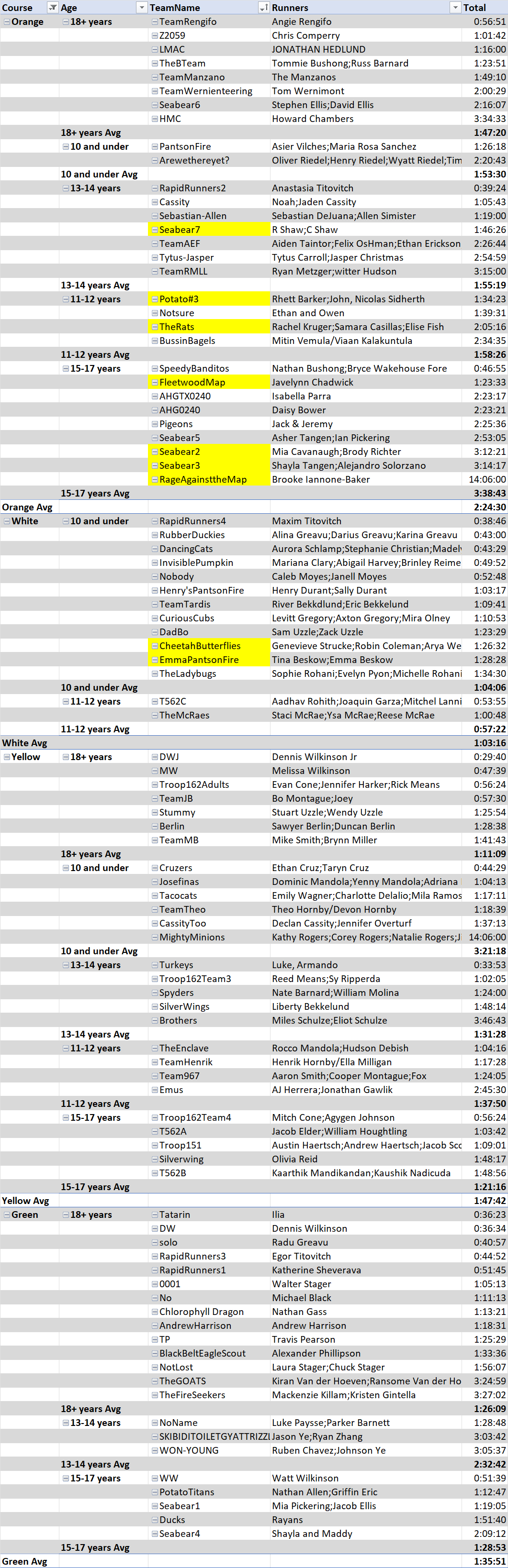Collapse White 11-12 years age group

click(66, 701)
